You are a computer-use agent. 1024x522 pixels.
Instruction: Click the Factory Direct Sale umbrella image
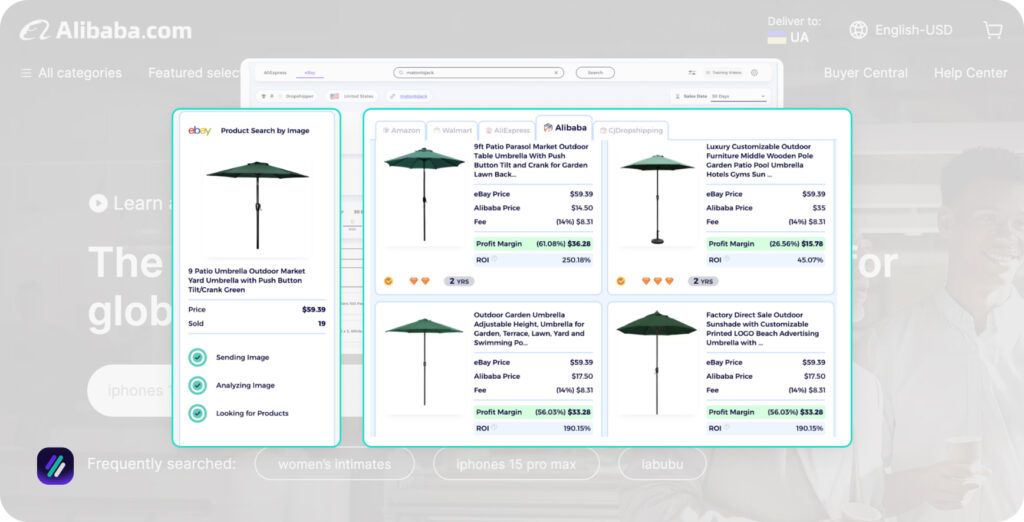click(656, 363)
